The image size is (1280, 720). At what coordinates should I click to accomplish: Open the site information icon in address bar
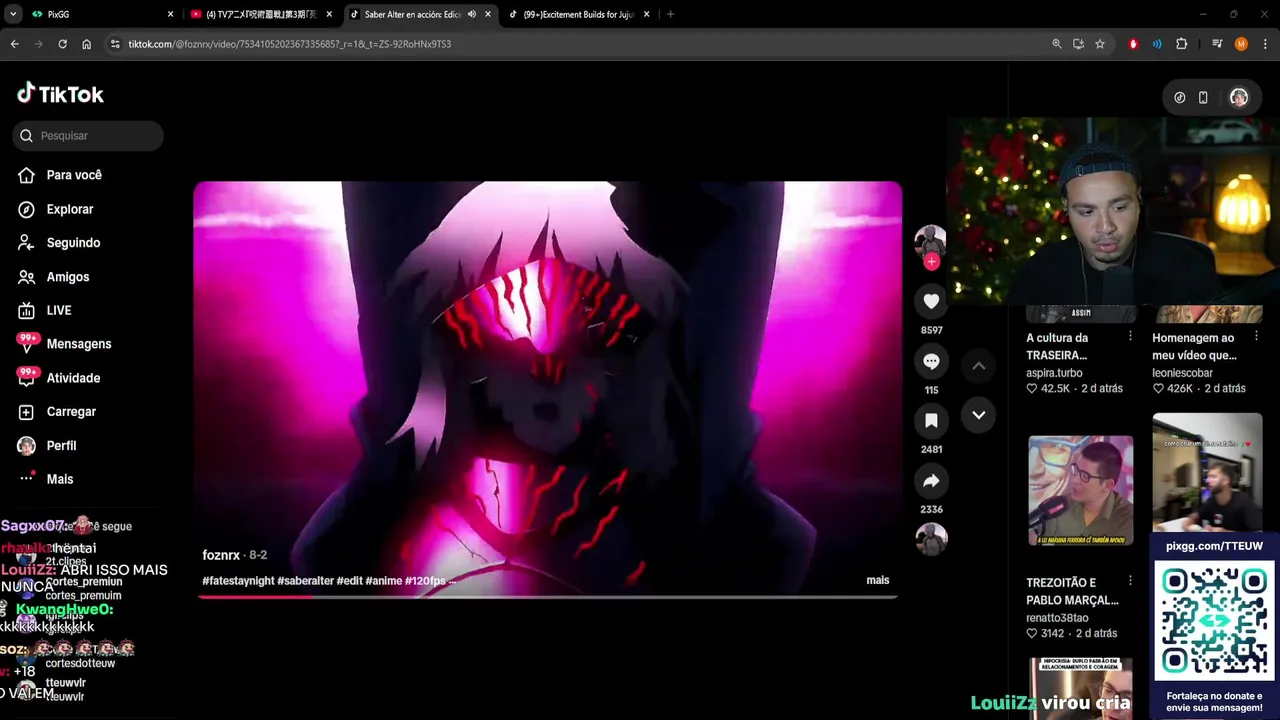[x=115, y=44]
